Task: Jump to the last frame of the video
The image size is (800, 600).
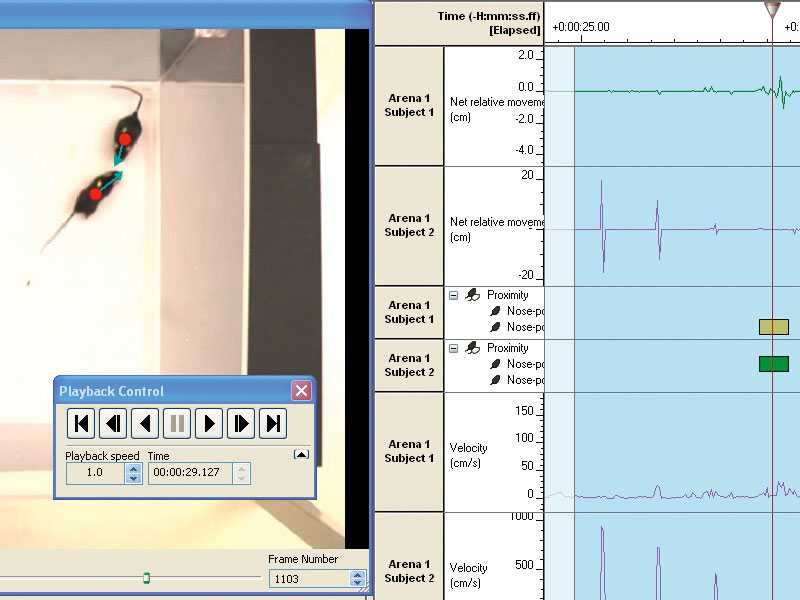Action: pos(272,423)
